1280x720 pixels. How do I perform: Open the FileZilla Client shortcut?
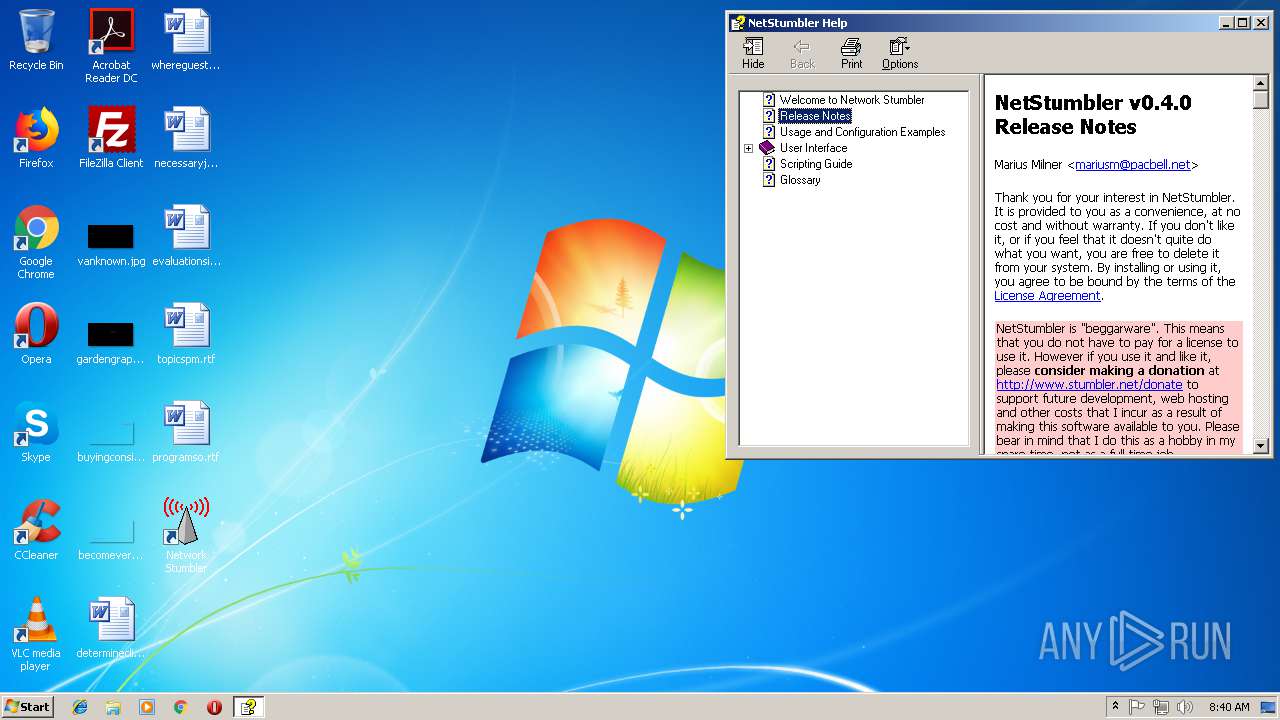click(111, 138)
